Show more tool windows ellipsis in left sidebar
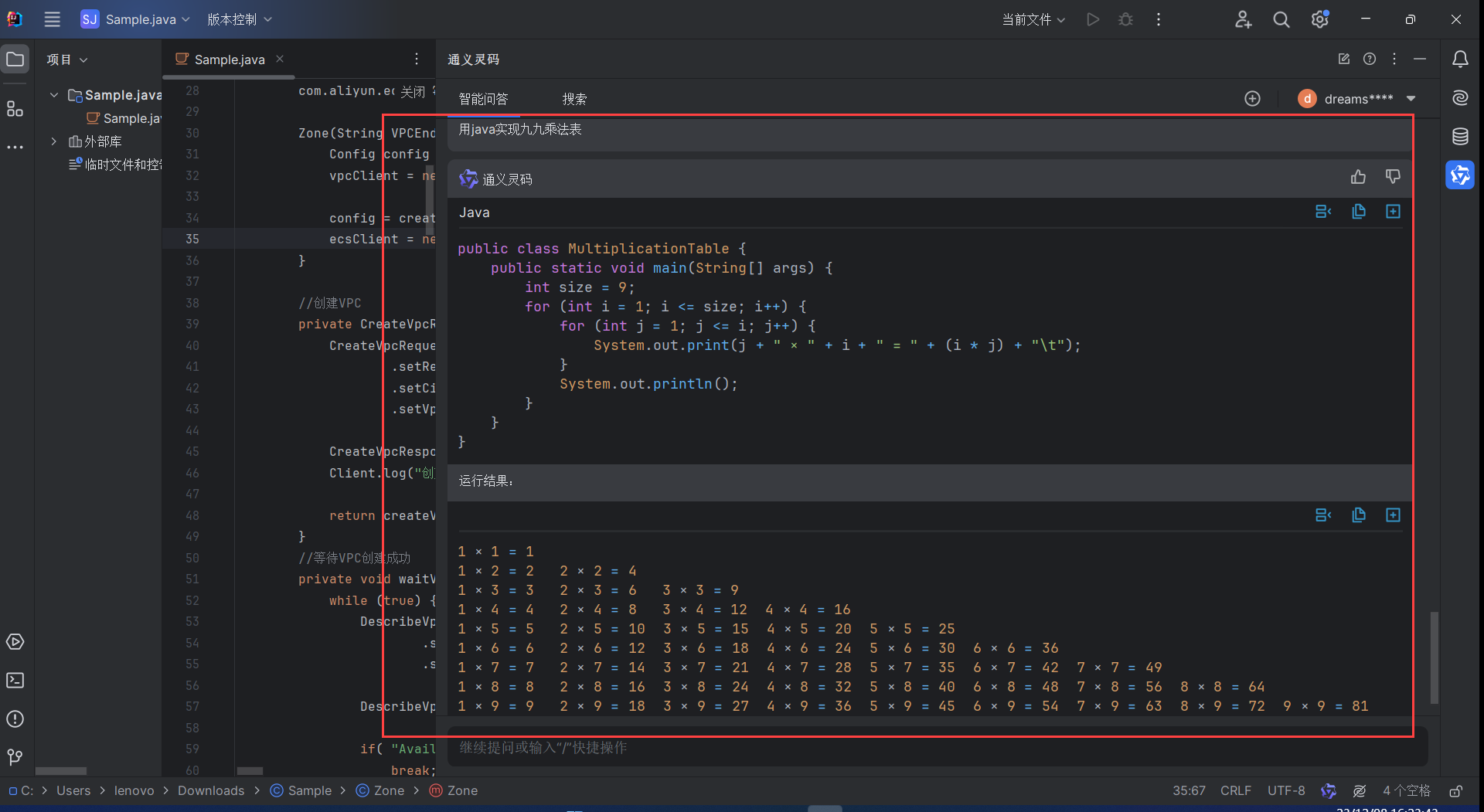The width and height of the screenshot is (1484, 812). pyautogui.click(x=15, y=147)
